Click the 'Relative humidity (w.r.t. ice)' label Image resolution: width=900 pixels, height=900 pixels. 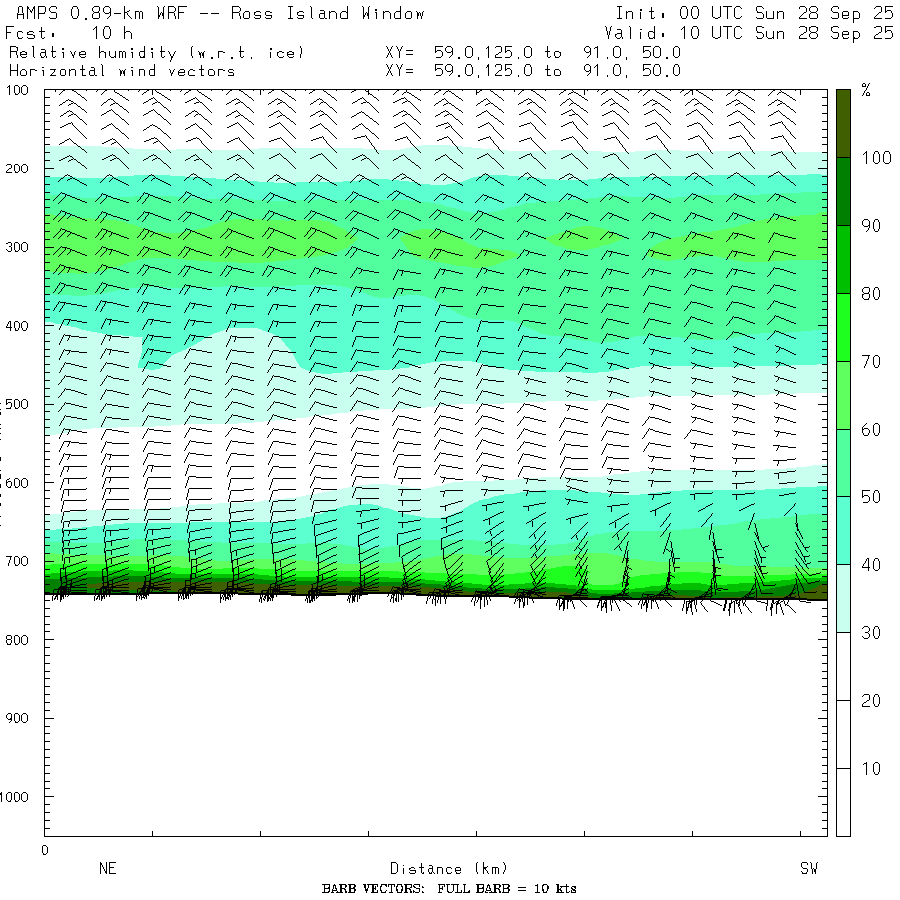[156, 52]
